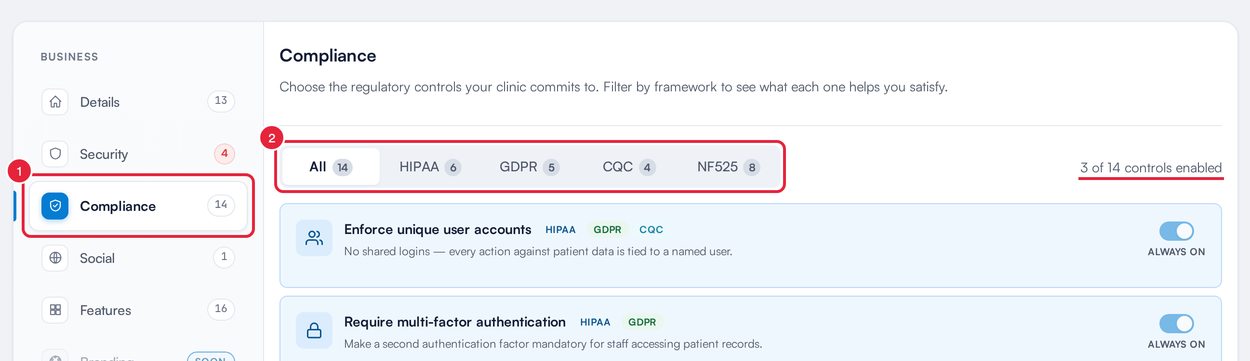Screen dimensions: 1250x361
Task: Click the Compliance shield-check icon
Action: 55,206
